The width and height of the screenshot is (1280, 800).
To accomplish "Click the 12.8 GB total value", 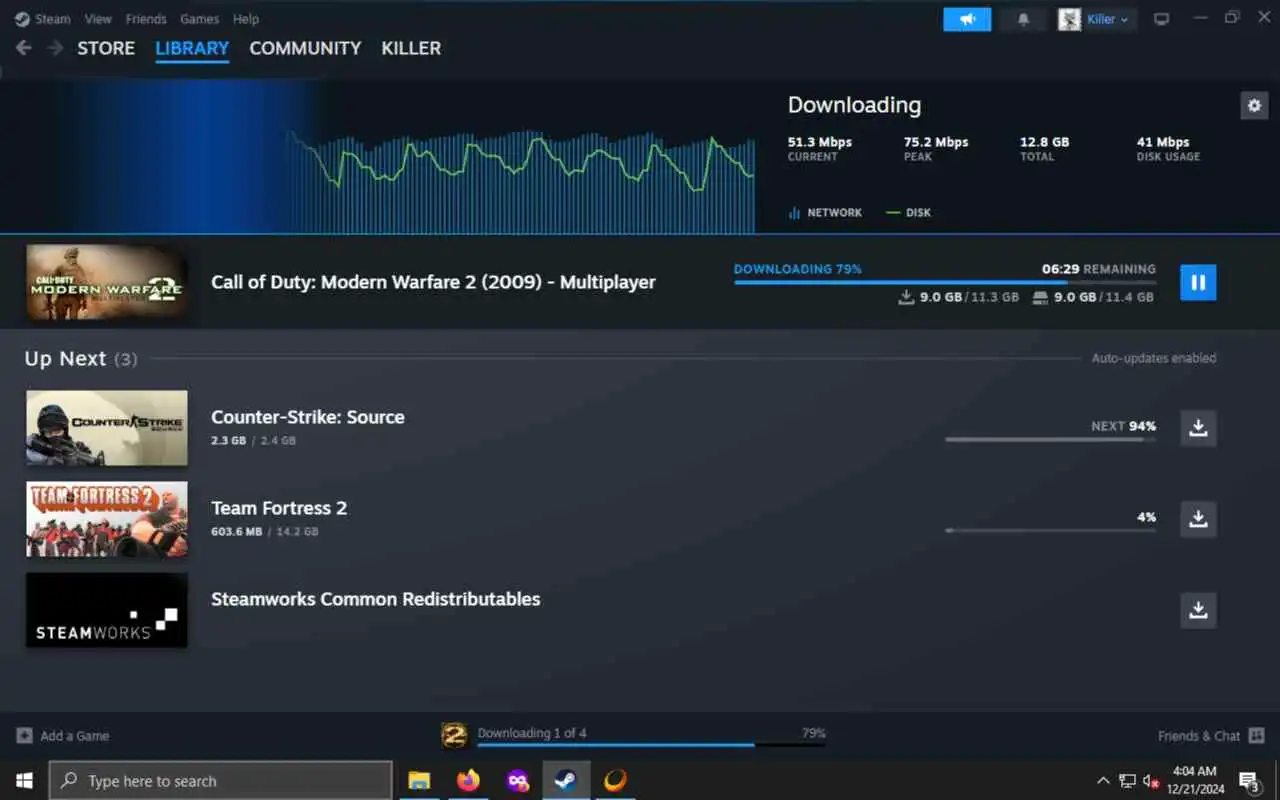I will (1044, 142).
